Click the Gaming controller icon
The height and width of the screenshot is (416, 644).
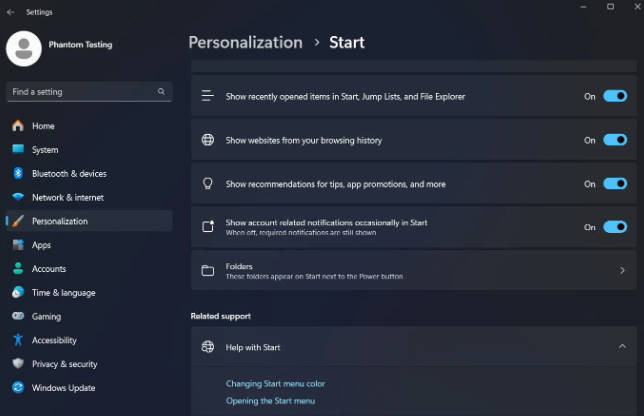click(x=18, y=316)
